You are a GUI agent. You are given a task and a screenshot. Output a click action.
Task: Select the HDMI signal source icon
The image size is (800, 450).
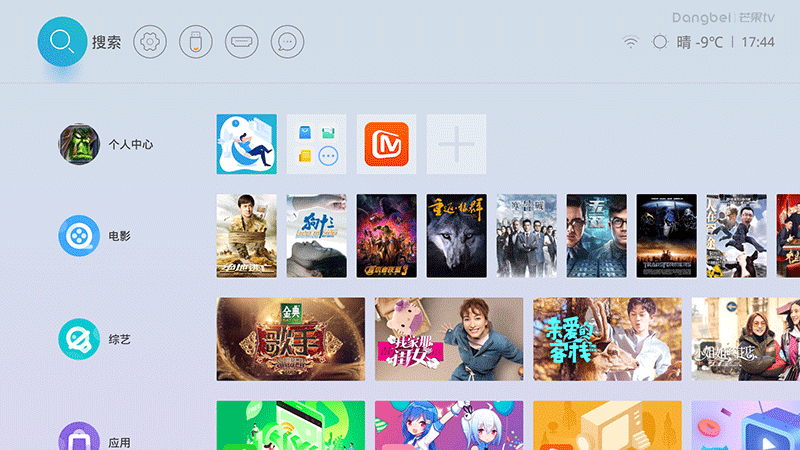(242, 42)
